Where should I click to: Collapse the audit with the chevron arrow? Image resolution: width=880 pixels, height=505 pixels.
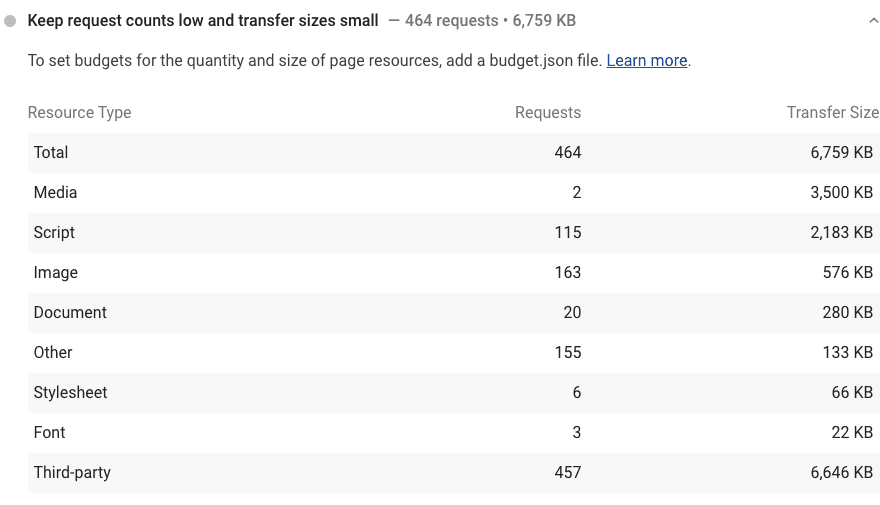pyautogui.click(x=874, y=20)
